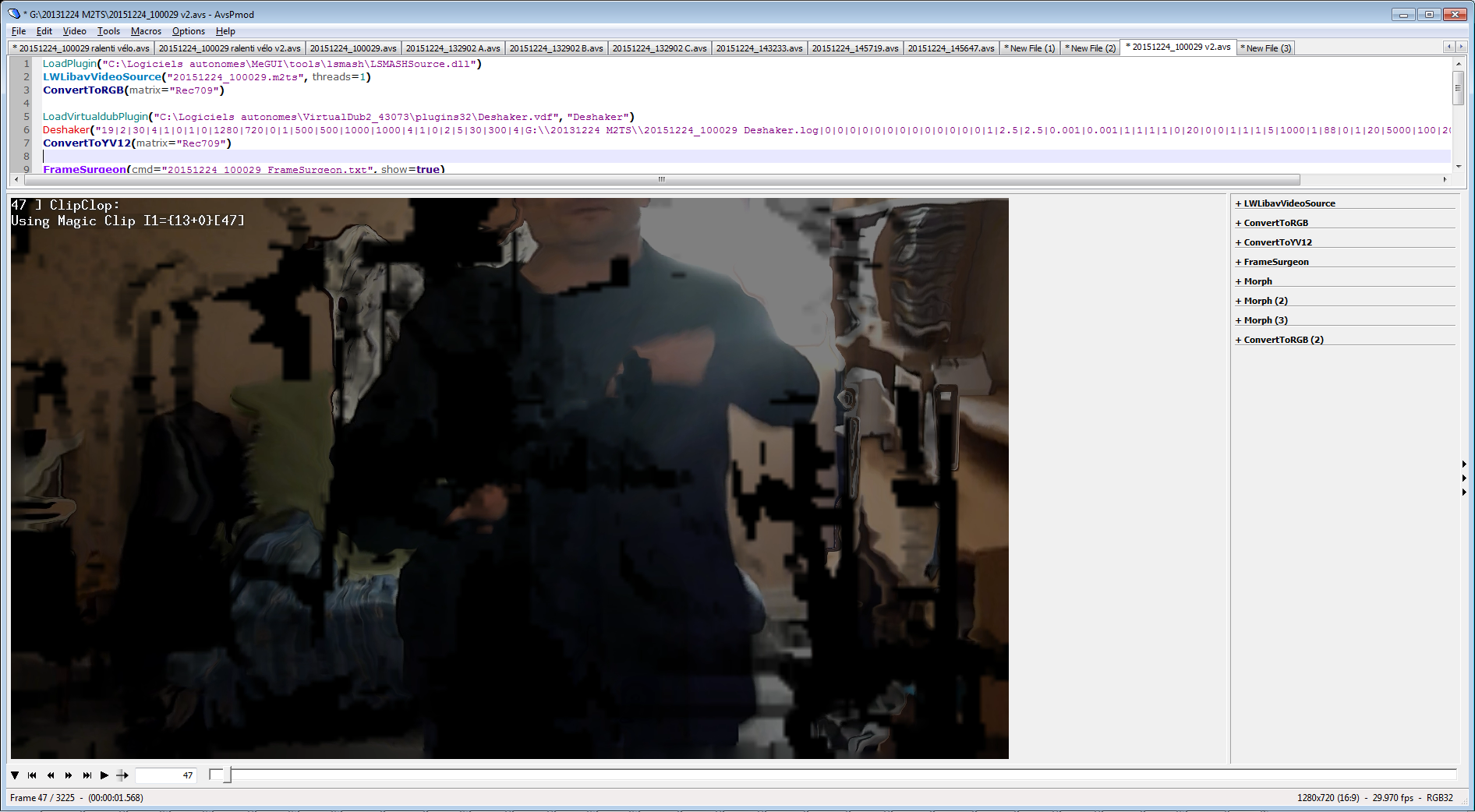Switch to the 20151224_100029.avs tab
Image resolution: width=1475 pixels, height=812 pixels.
(353, 48)
